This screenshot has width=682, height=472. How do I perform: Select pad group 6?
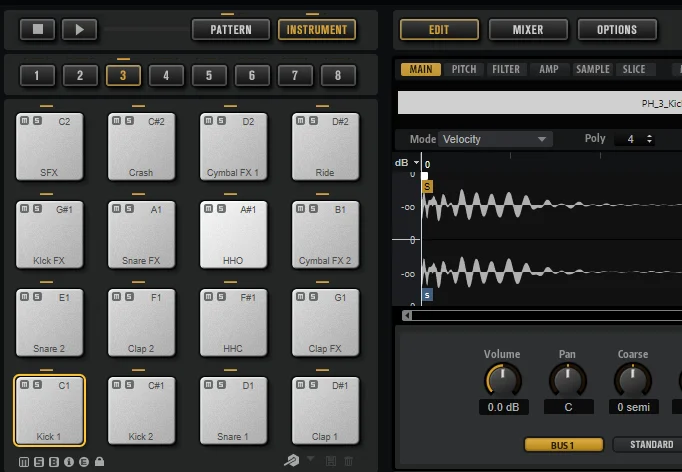click(252, 75)
